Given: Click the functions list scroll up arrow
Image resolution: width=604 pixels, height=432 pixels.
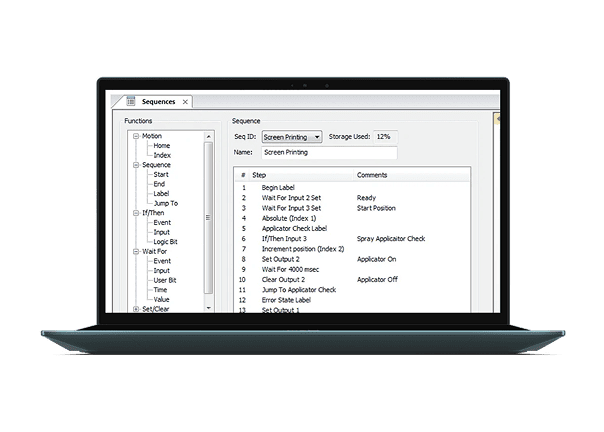Looking at the screenshot, I should (208, 136).
